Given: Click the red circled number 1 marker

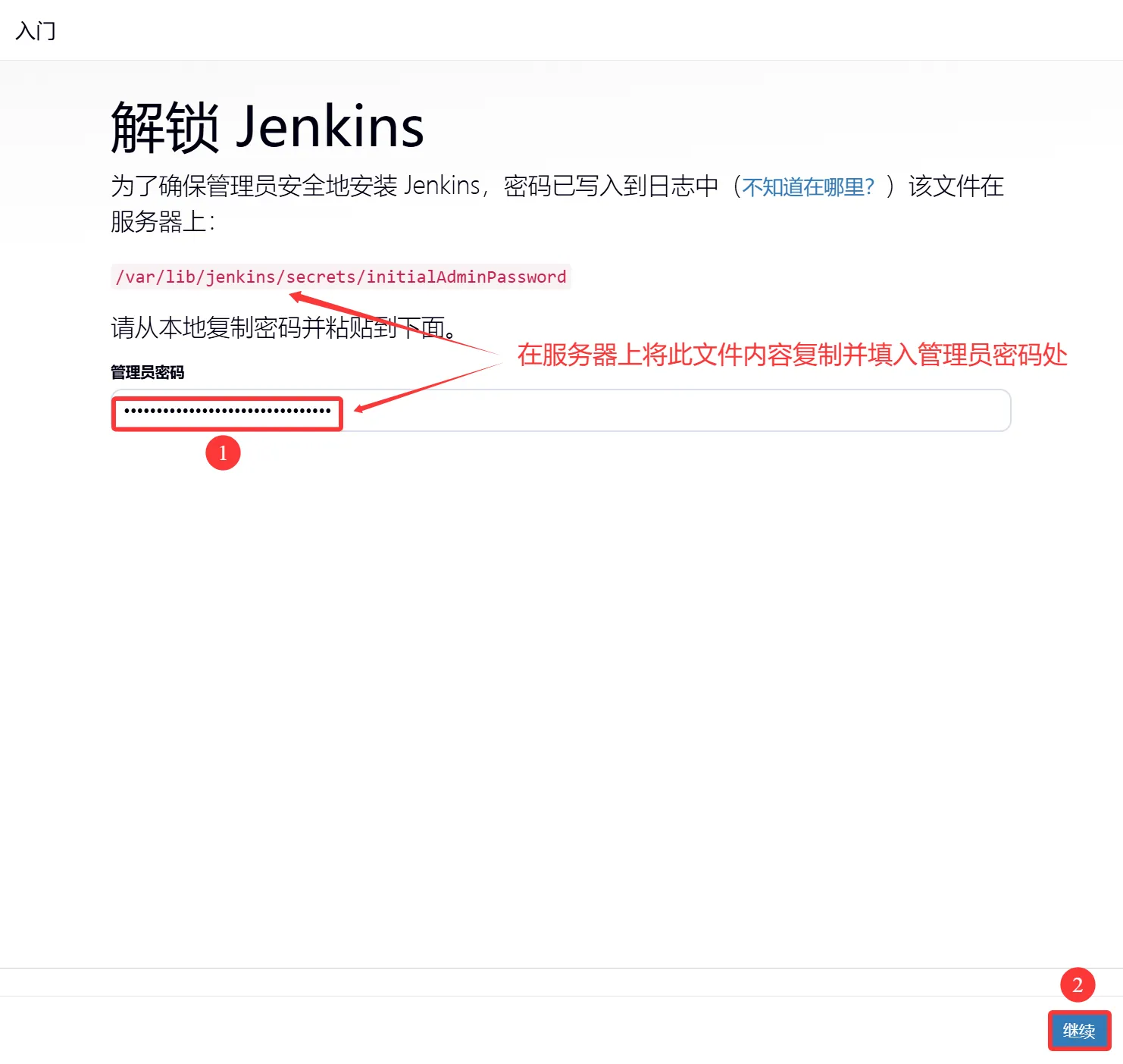Looking at the screenshot, I should click(x=223, y=452).
